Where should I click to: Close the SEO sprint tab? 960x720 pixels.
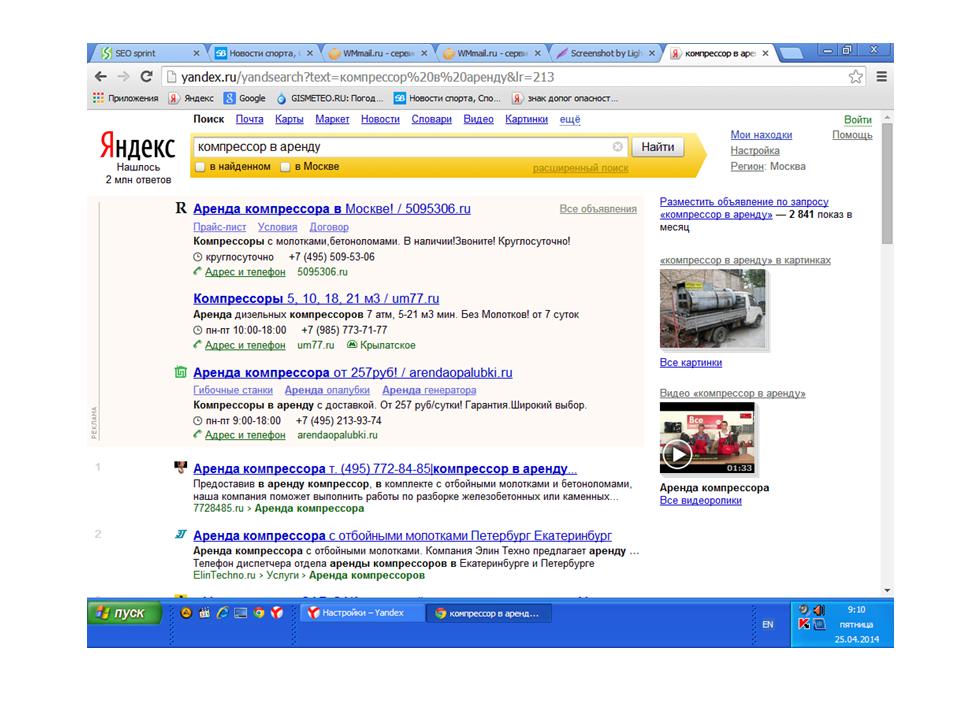[196, 53]
